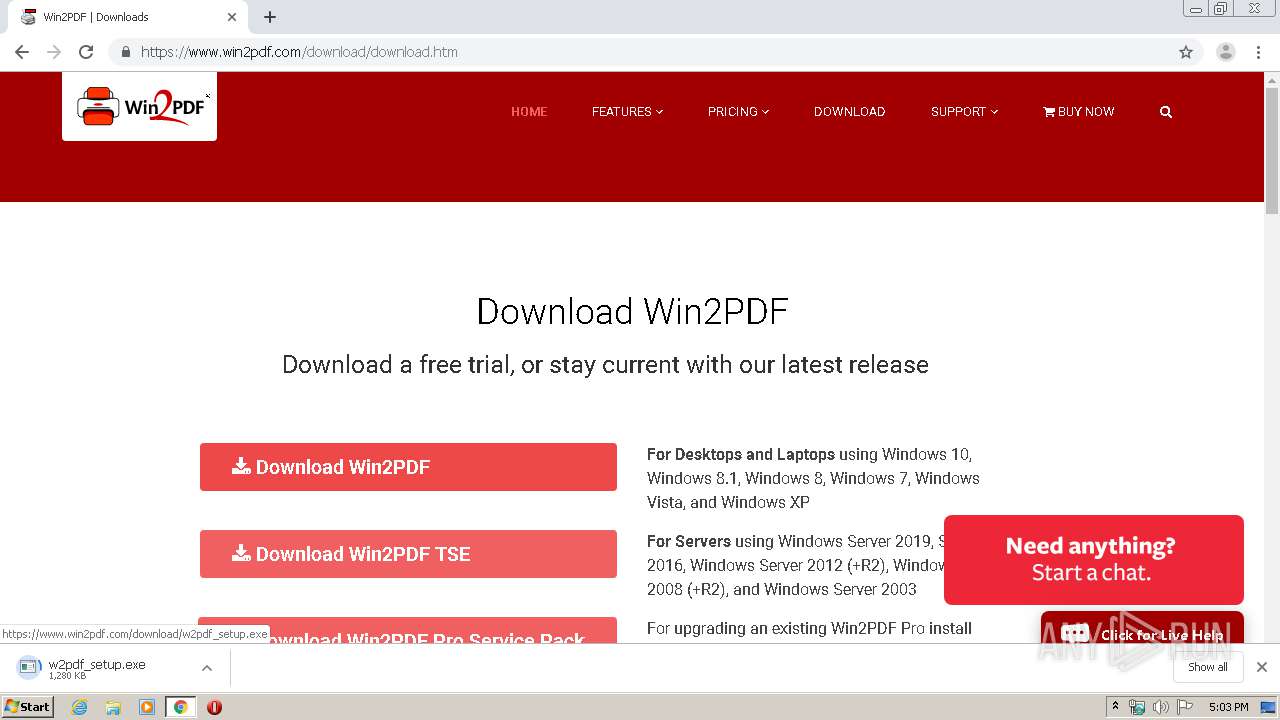1280x720 pixels.
Task: Click the network tray icon
Action: pyautogui.click(x=1137, y=707)
